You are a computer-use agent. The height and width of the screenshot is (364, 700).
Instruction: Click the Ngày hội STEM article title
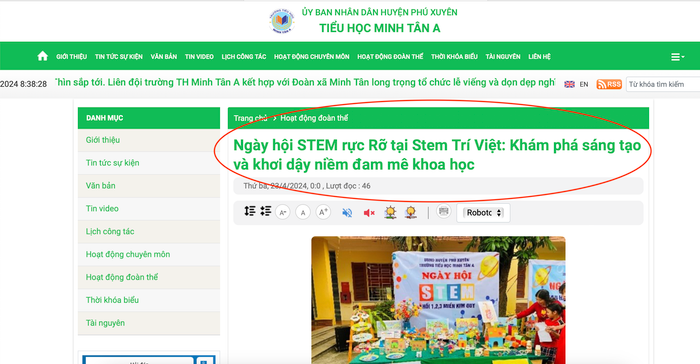click(x=437, y=155)
